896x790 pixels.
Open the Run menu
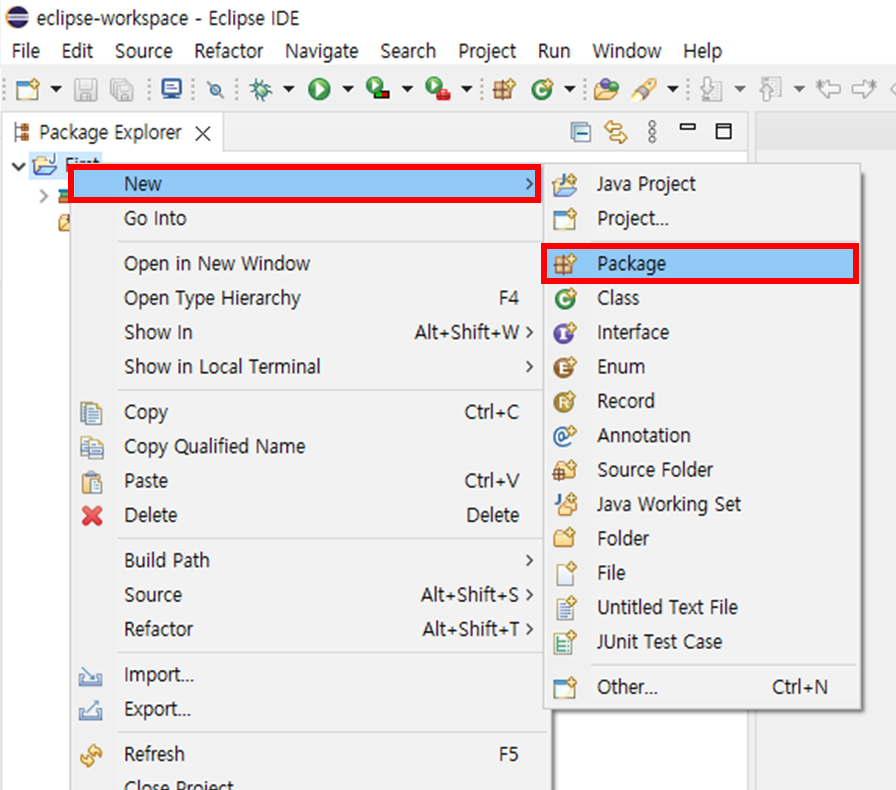click(x=554, y=51)
